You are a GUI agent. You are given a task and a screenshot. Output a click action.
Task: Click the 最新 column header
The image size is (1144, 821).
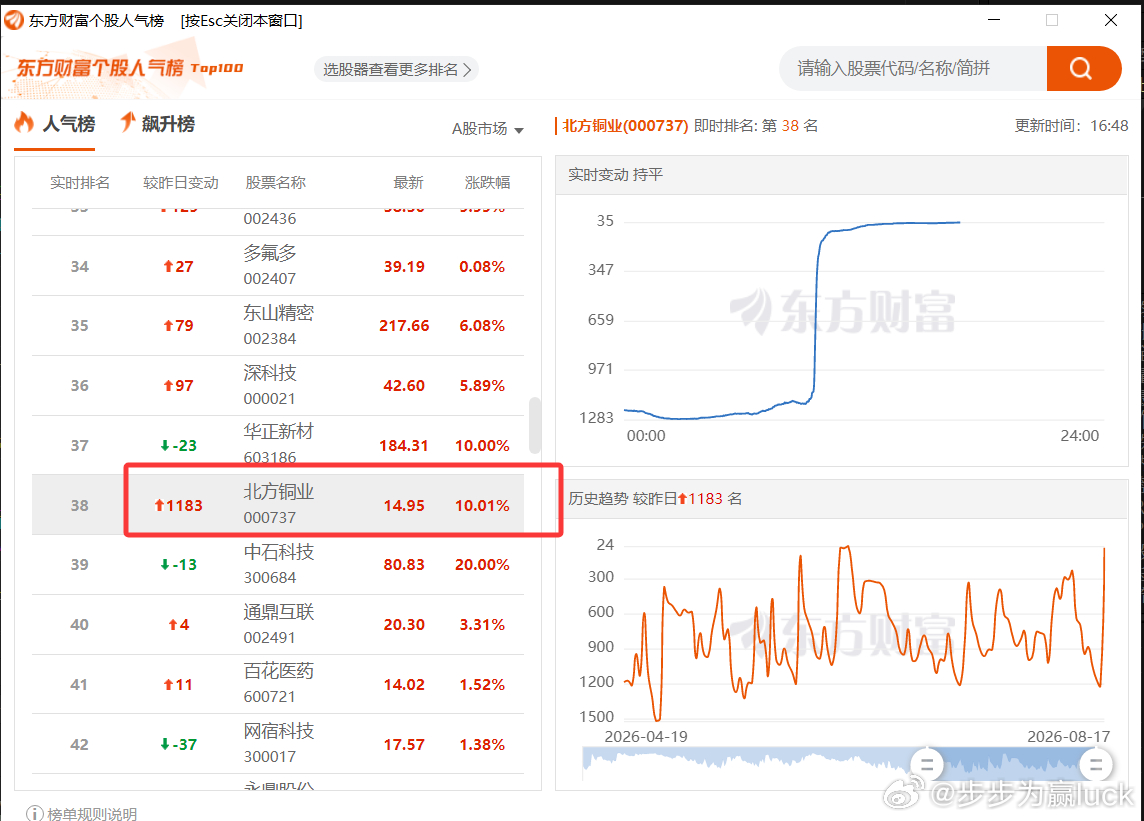(x=408, y=182)
